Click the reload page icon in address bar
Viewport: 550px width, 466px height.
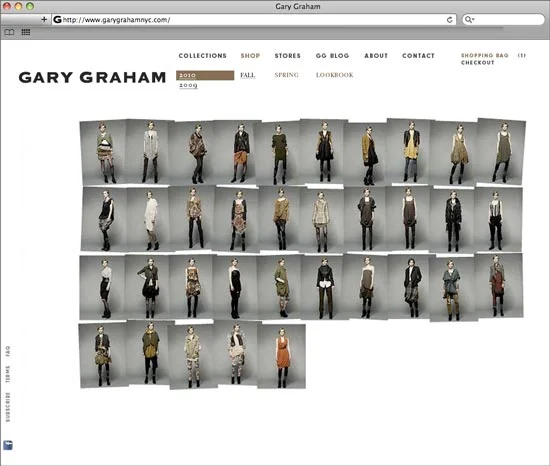click(x=449, y=20)
